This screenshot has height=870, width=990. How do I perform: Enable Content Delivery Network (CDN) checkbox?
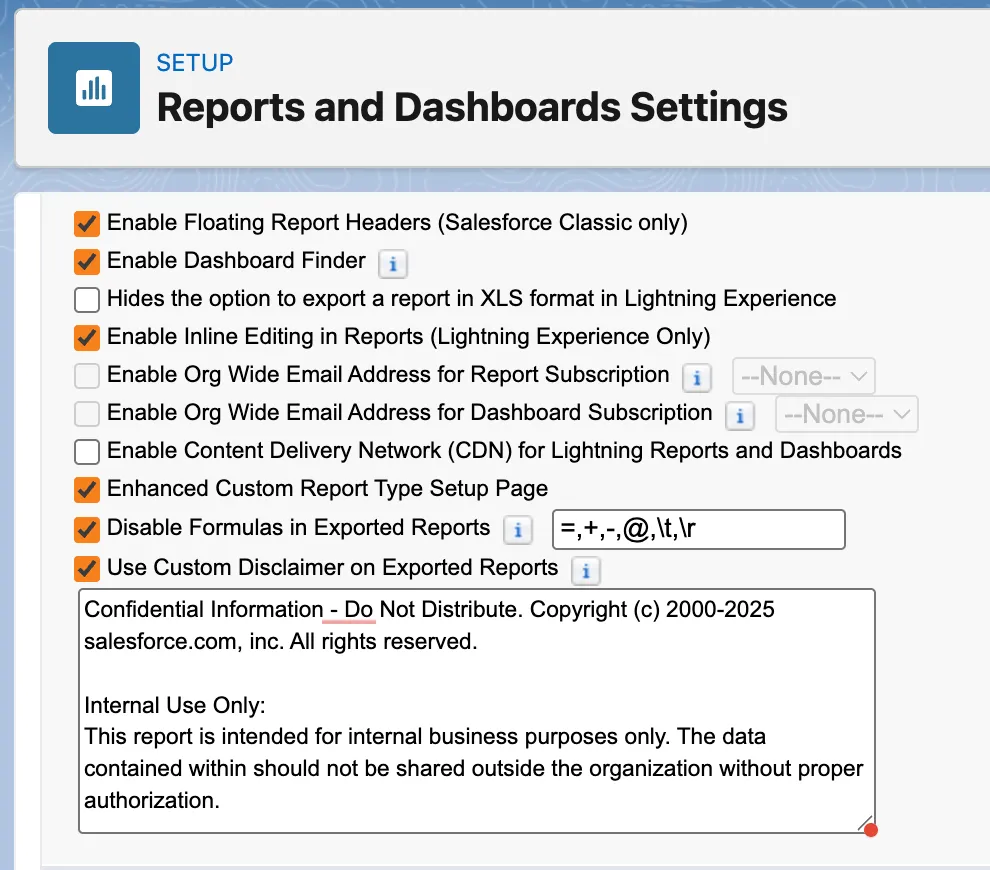tap(88, 452)
